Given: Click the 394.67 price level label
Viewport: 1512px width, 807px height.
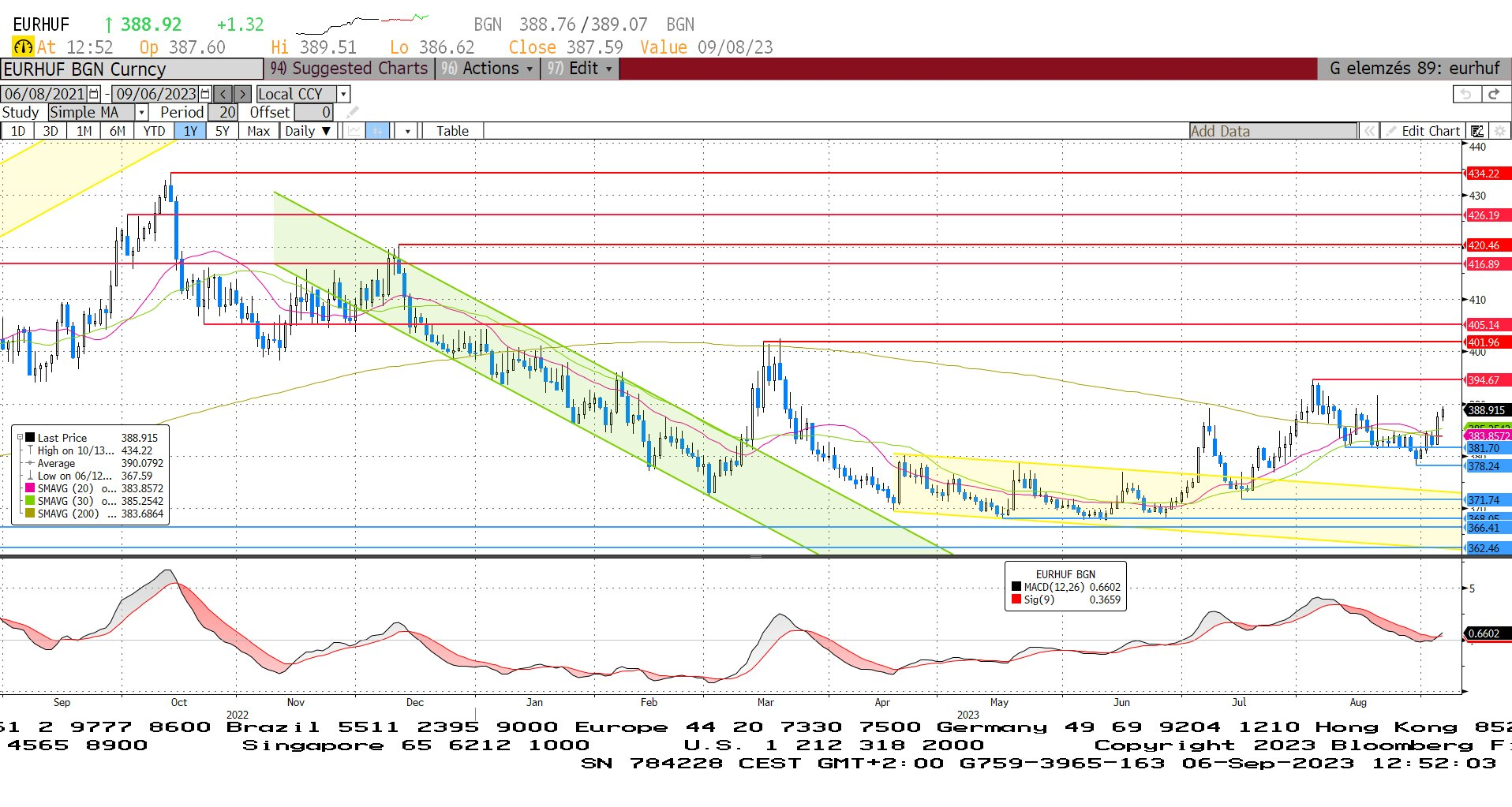Looking at the screenshot, I should point(1488,380).
